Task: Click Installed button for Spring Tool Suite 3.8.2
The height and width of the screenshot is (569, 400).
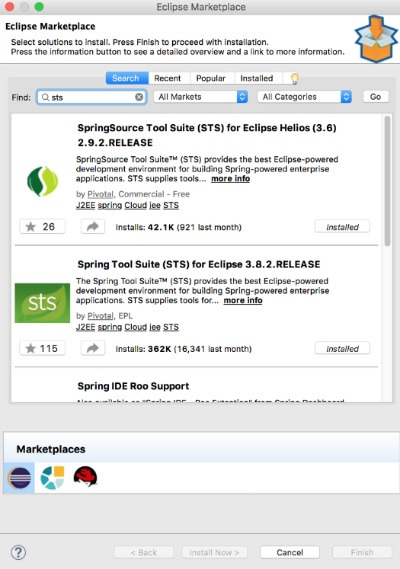Action: (x=342, y=348)
